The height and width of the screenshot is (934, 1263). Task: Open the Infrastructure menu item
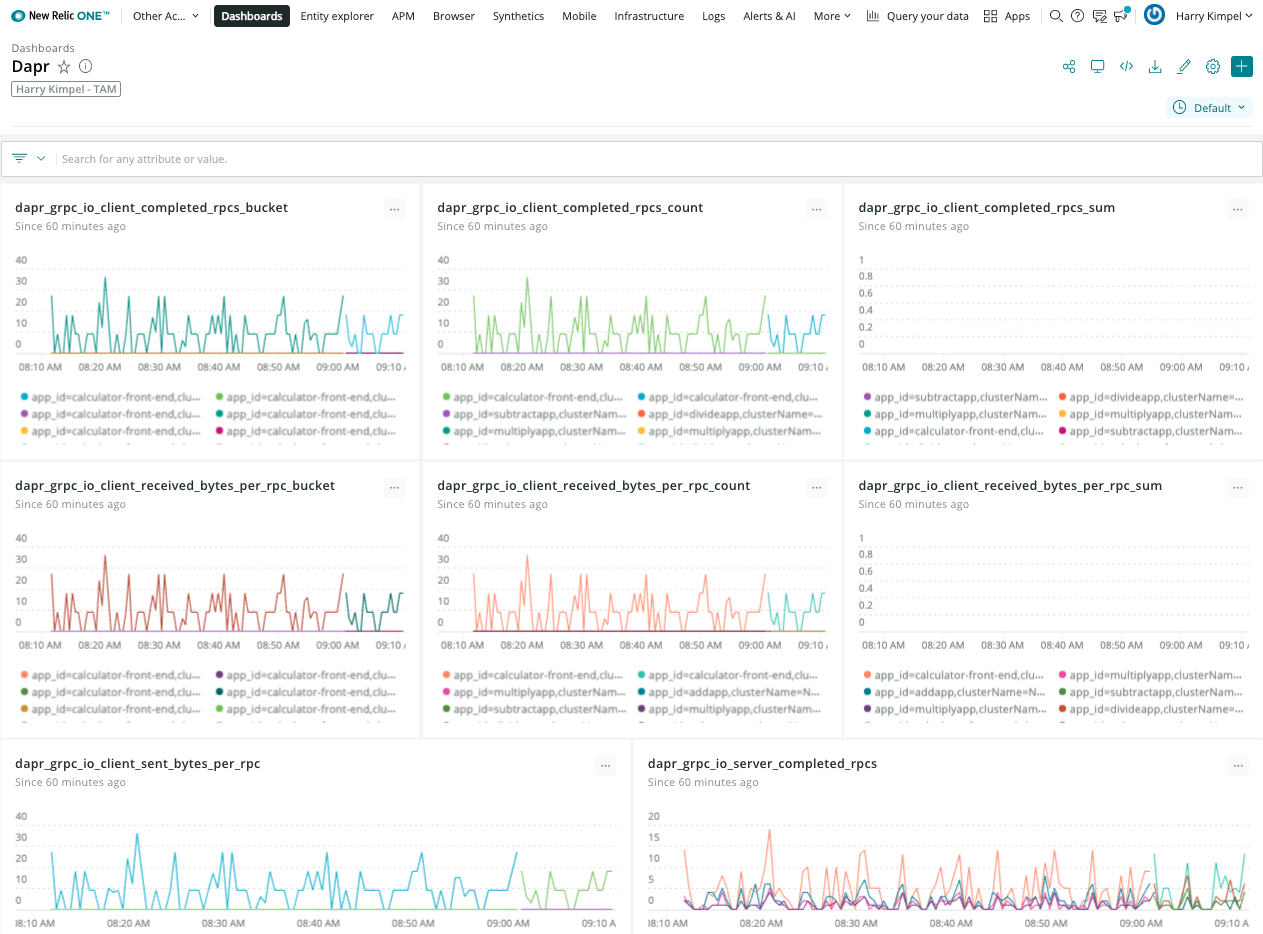click(648, 16)
